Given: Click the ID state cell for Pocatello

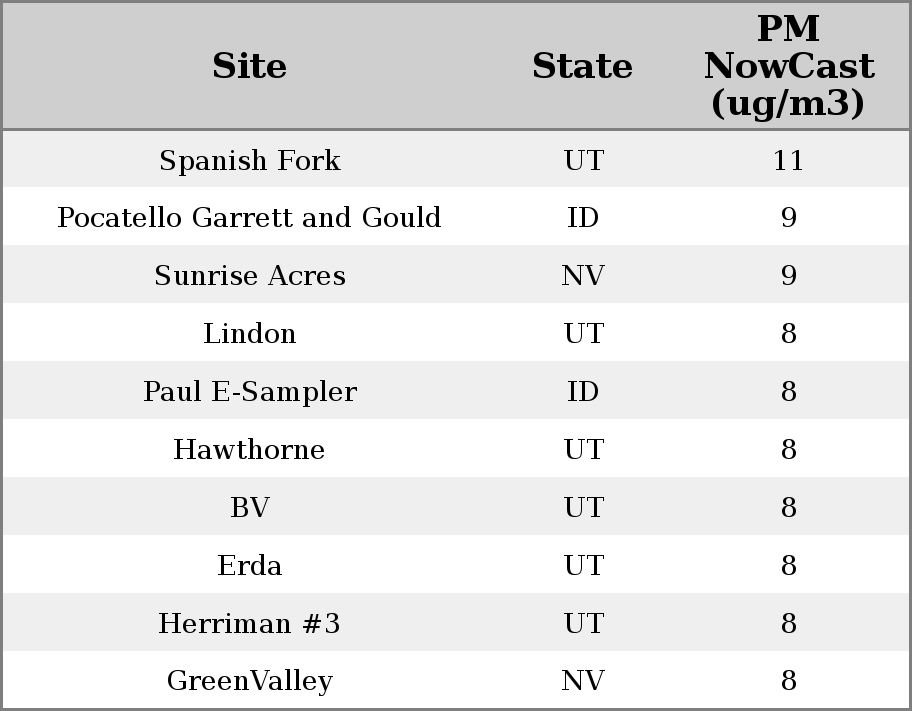Looking at the screenshot, I should 583,218.
